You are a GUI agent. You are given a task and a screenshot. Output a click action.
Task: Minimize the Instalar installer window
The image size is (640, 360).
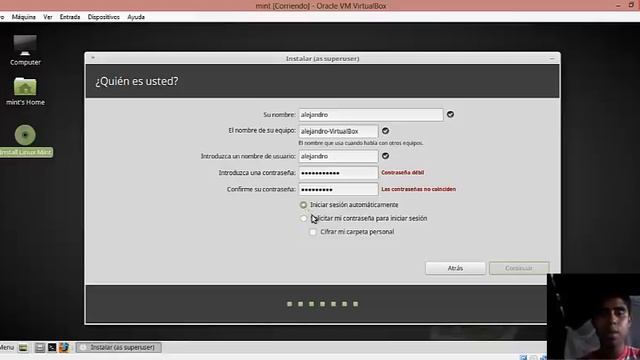[552, 58]
